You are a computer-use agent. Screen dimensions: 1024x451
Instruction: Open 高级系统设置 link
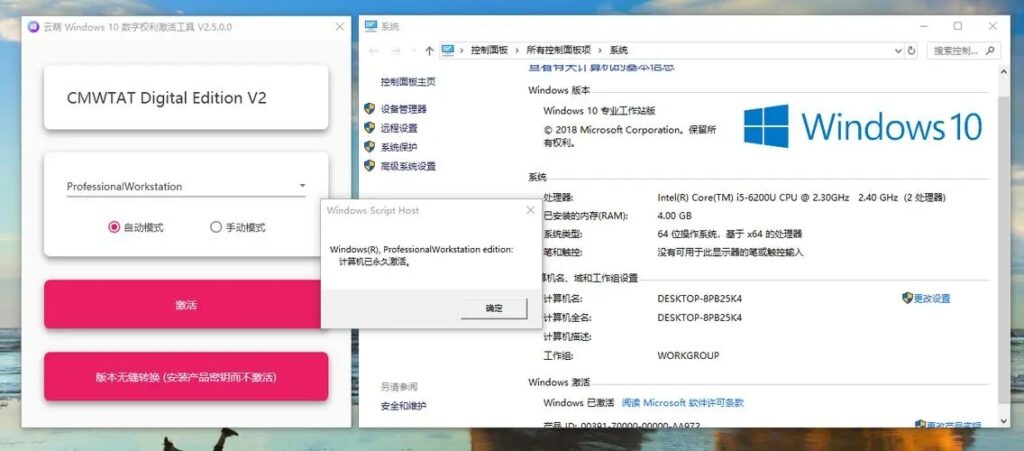(408, 166)
